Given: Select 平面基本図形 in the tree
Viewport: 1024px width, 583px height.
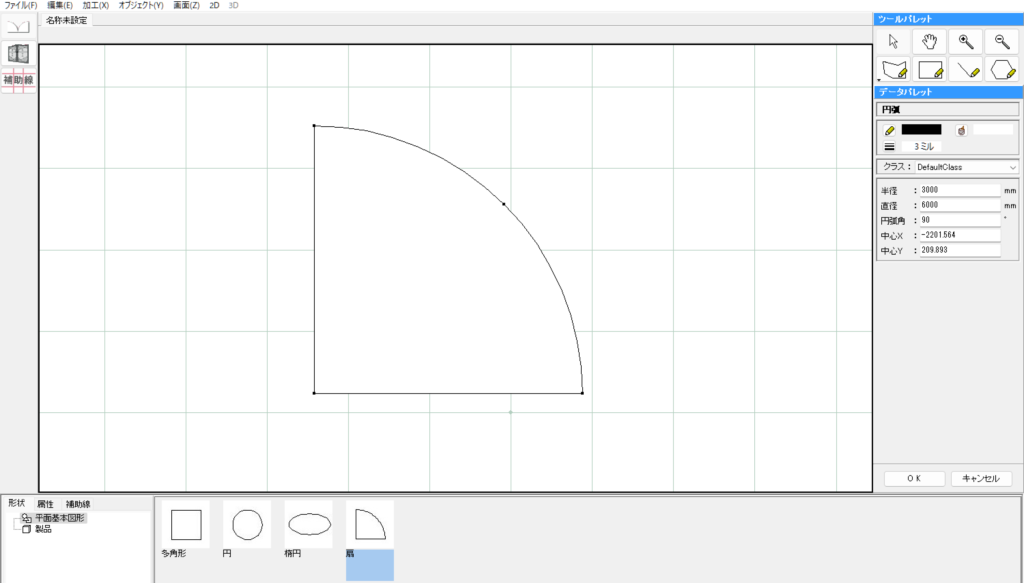Looking at the screenshot, I should (61, 518).
